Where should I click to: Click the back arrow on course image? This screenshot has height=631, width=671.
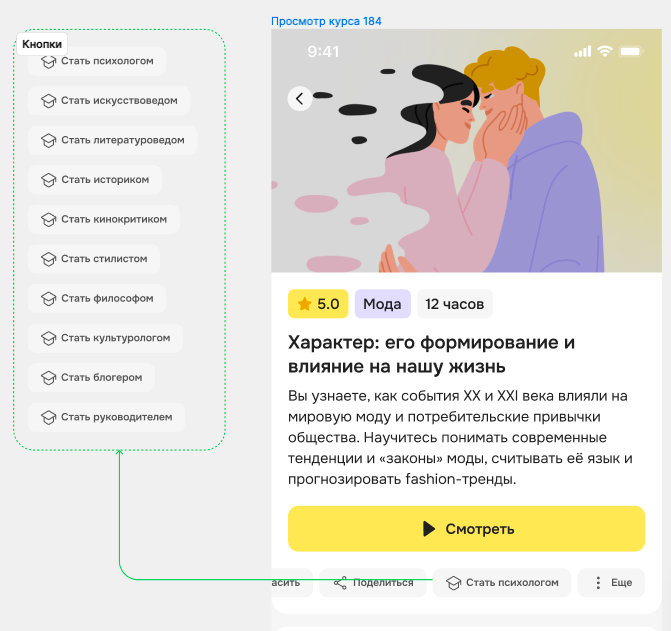pos(300,99)
